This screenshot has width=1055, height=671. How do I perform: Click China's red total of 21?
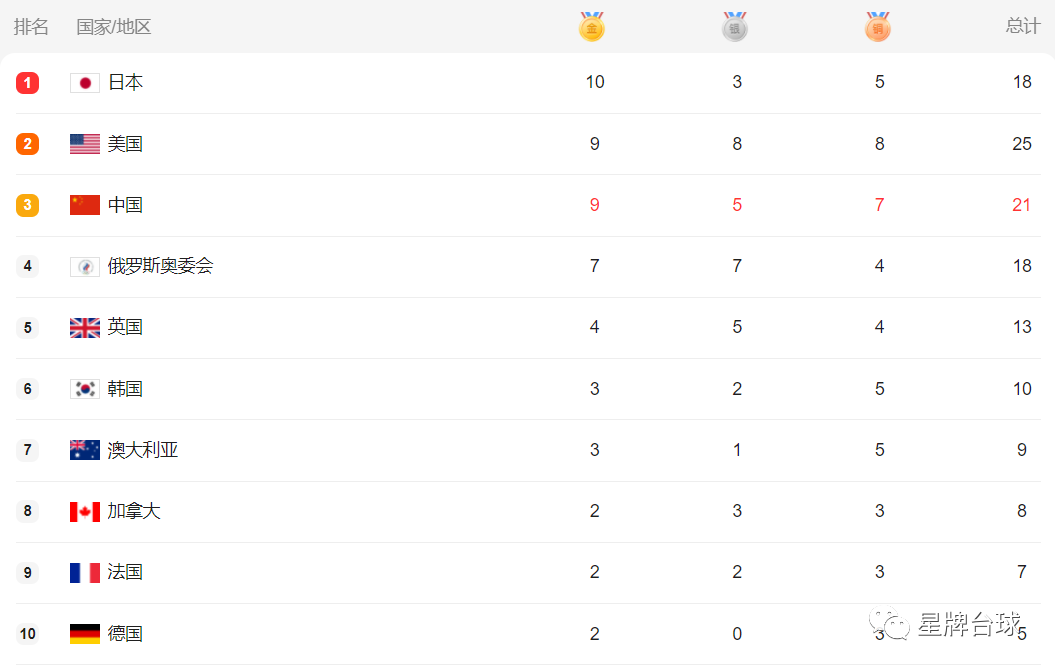[x=1021, y=205]
